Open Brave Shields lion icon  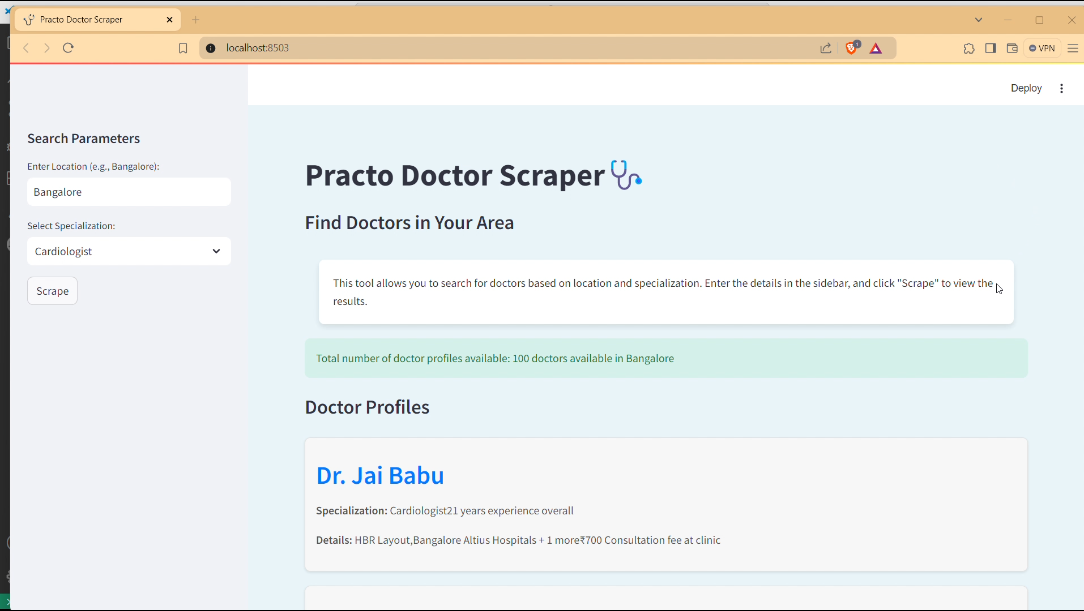click(x=852, y=47)
